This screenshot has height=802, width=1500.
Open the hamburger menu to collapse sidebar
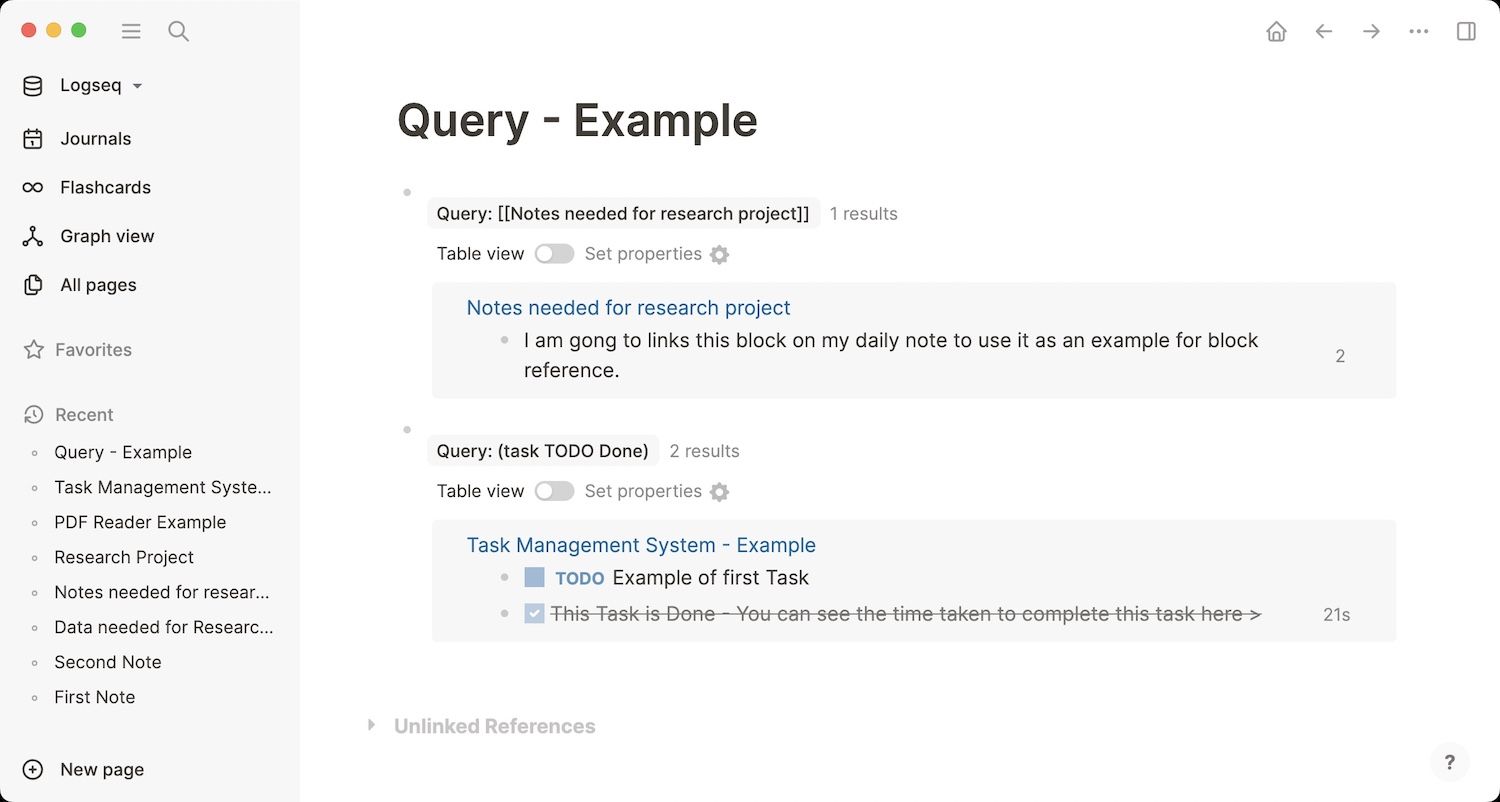131,31
